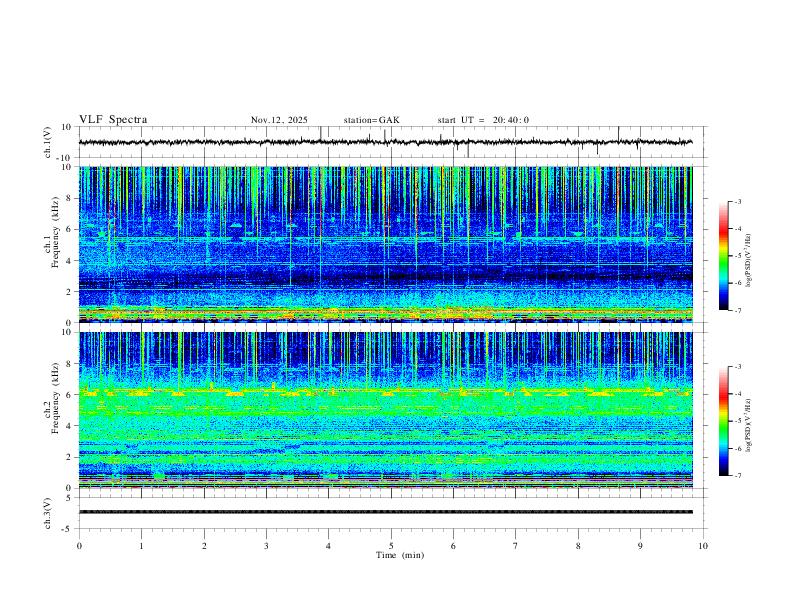
Task: Click the '-3' value on ch.1 colorbar
Action: (x=737, y=201)
